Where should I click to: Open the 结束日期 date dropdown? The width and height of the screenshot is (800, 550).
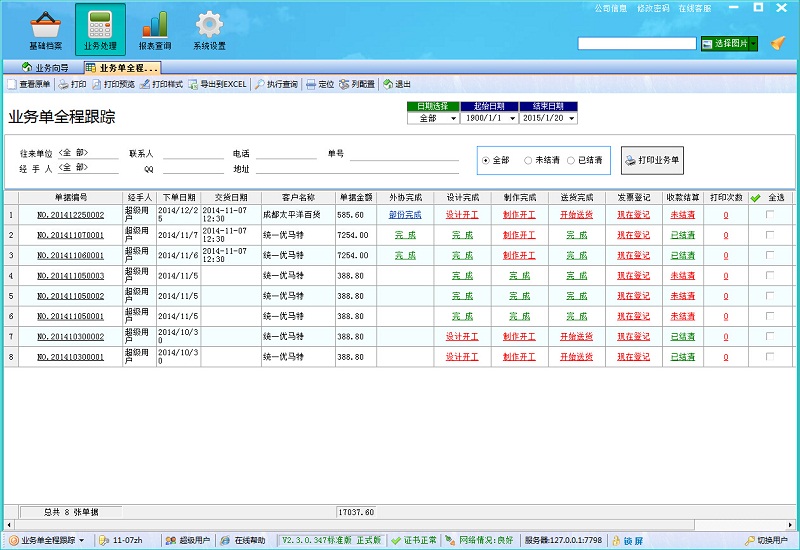pos(571,118)
